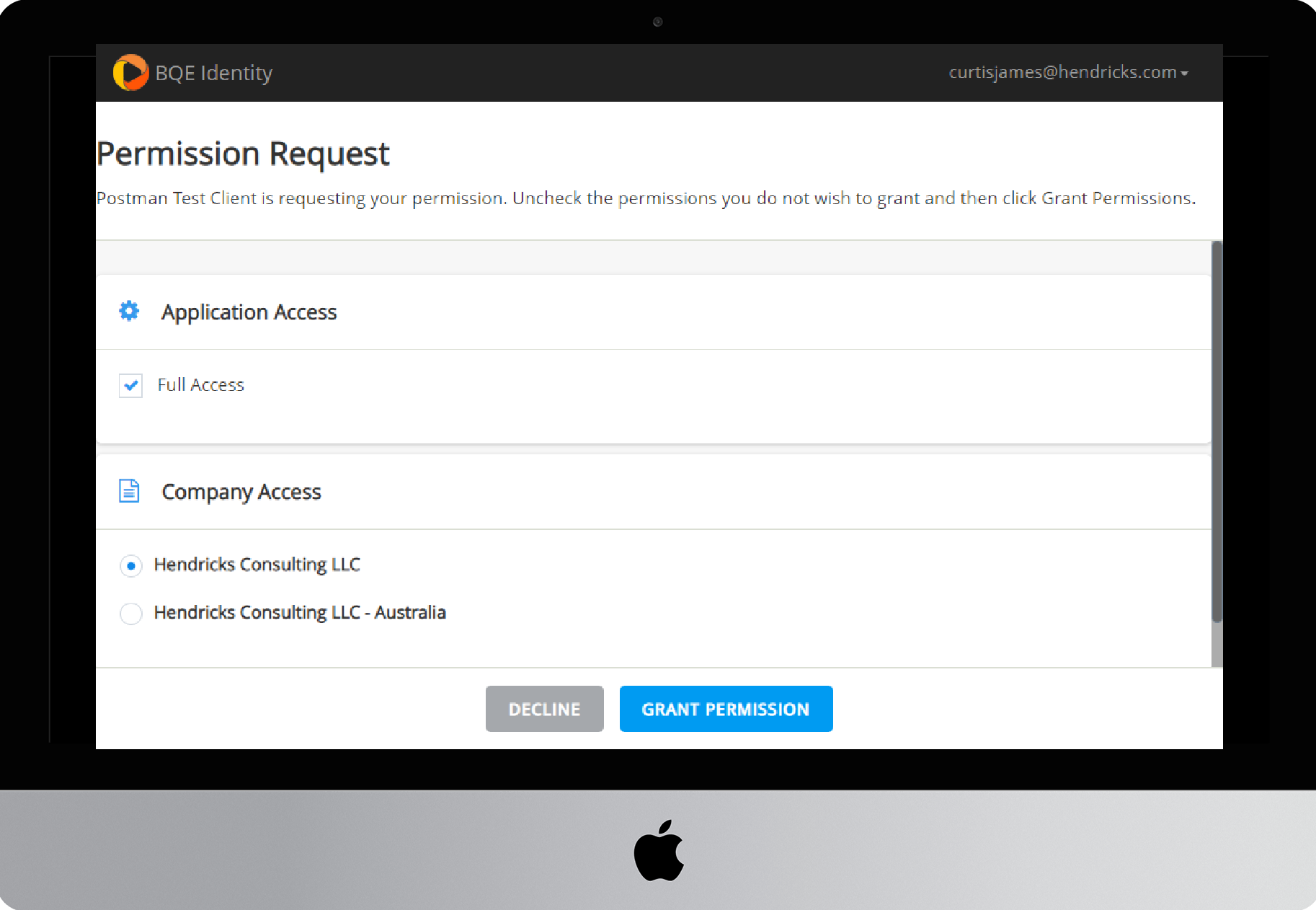Click the Application Access gear icon
This screenshot has height=910, width=1316.
click(x=129, y=312)
